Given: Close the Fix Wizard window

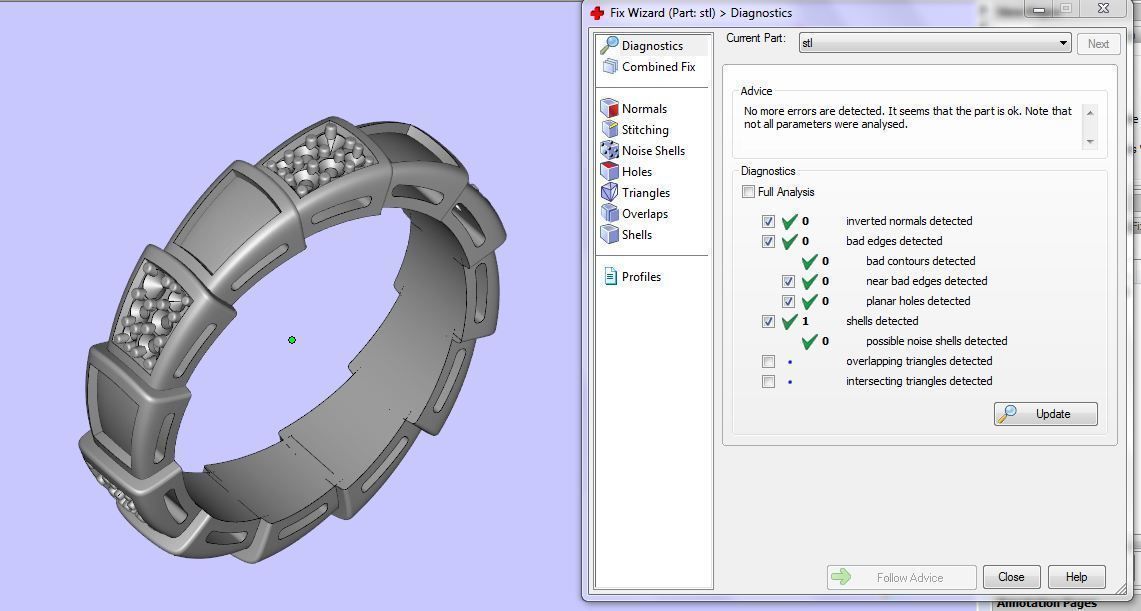Looking at the screenshot, I should tap(1104, 9).
